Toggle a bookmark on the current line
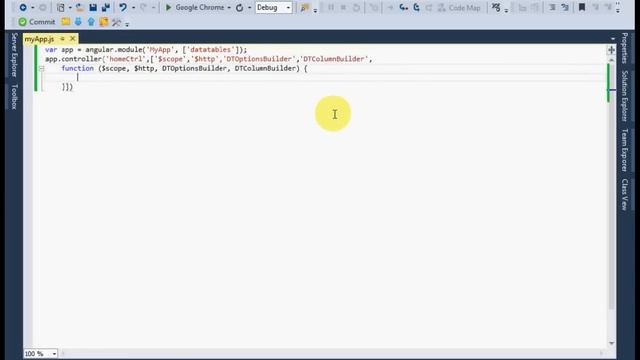The image size is (640, 360). click(582, 7)
